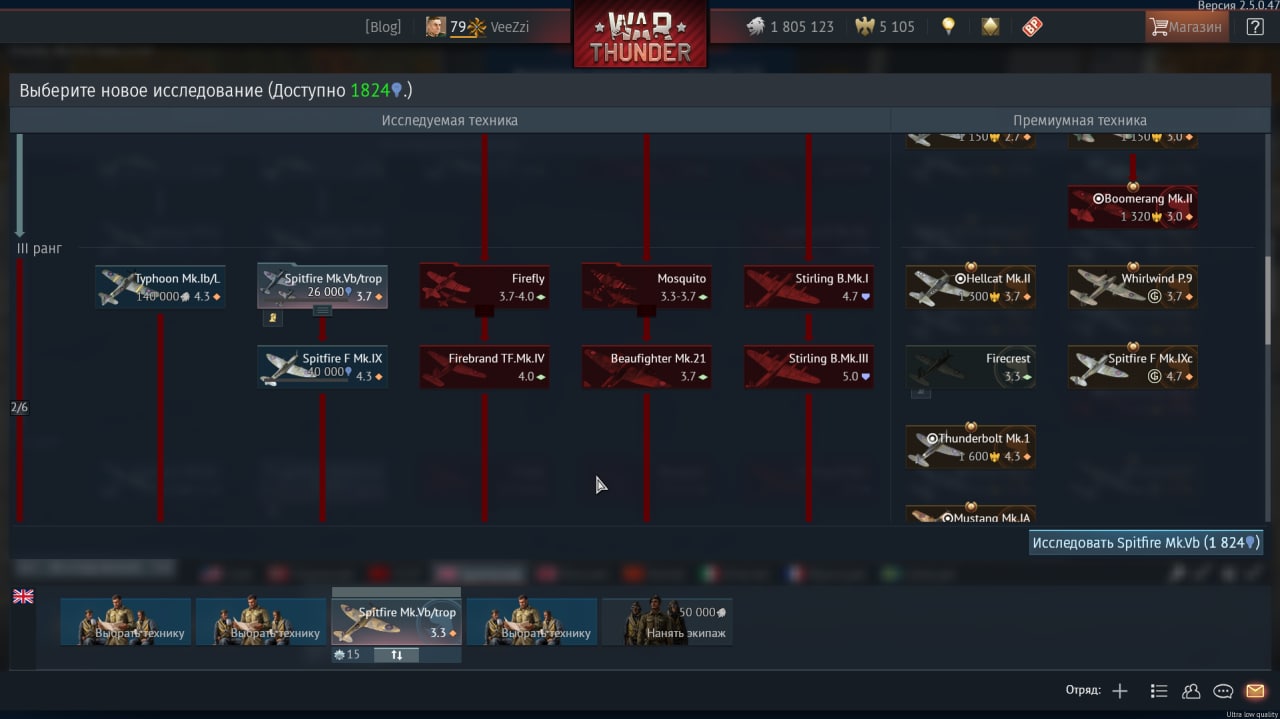This screenshot has height=719, width=1280.
Task: Toggle the swap arrows under Spitfire crew slot
Action: [x=397, y=655]
